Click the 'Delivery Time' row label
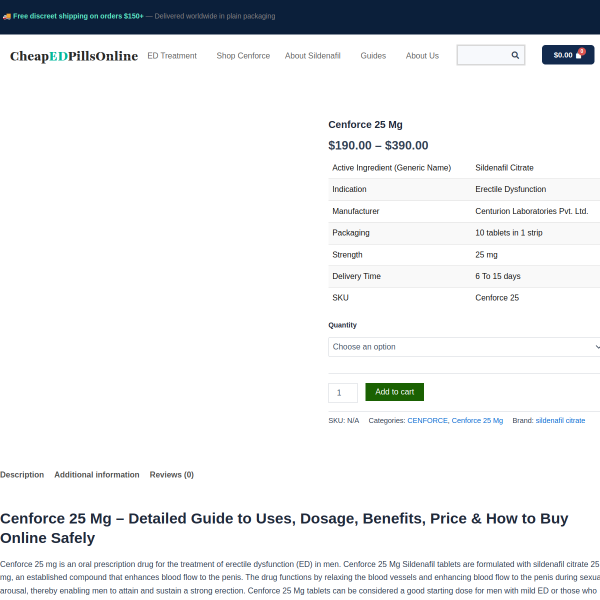Image resolution: width=600 pixels, height=600 pixels. [x=356, y=276]
